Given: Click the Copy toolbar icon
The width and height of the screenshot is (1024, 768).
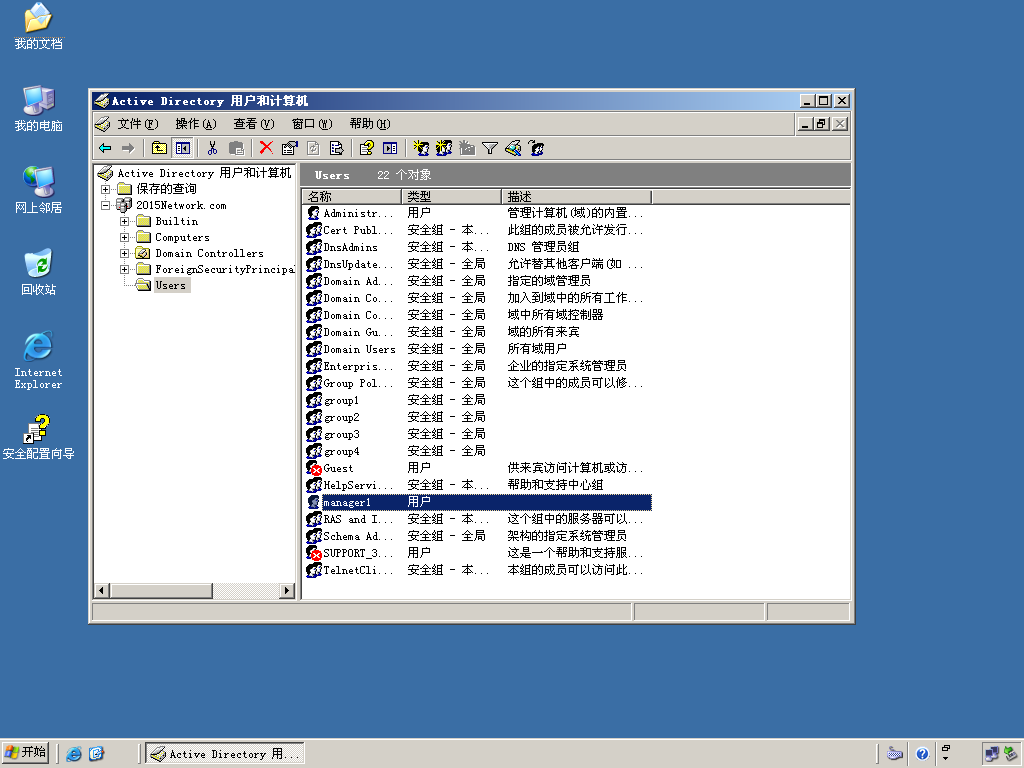Looking at the screenshot, I should pos(236,148).
